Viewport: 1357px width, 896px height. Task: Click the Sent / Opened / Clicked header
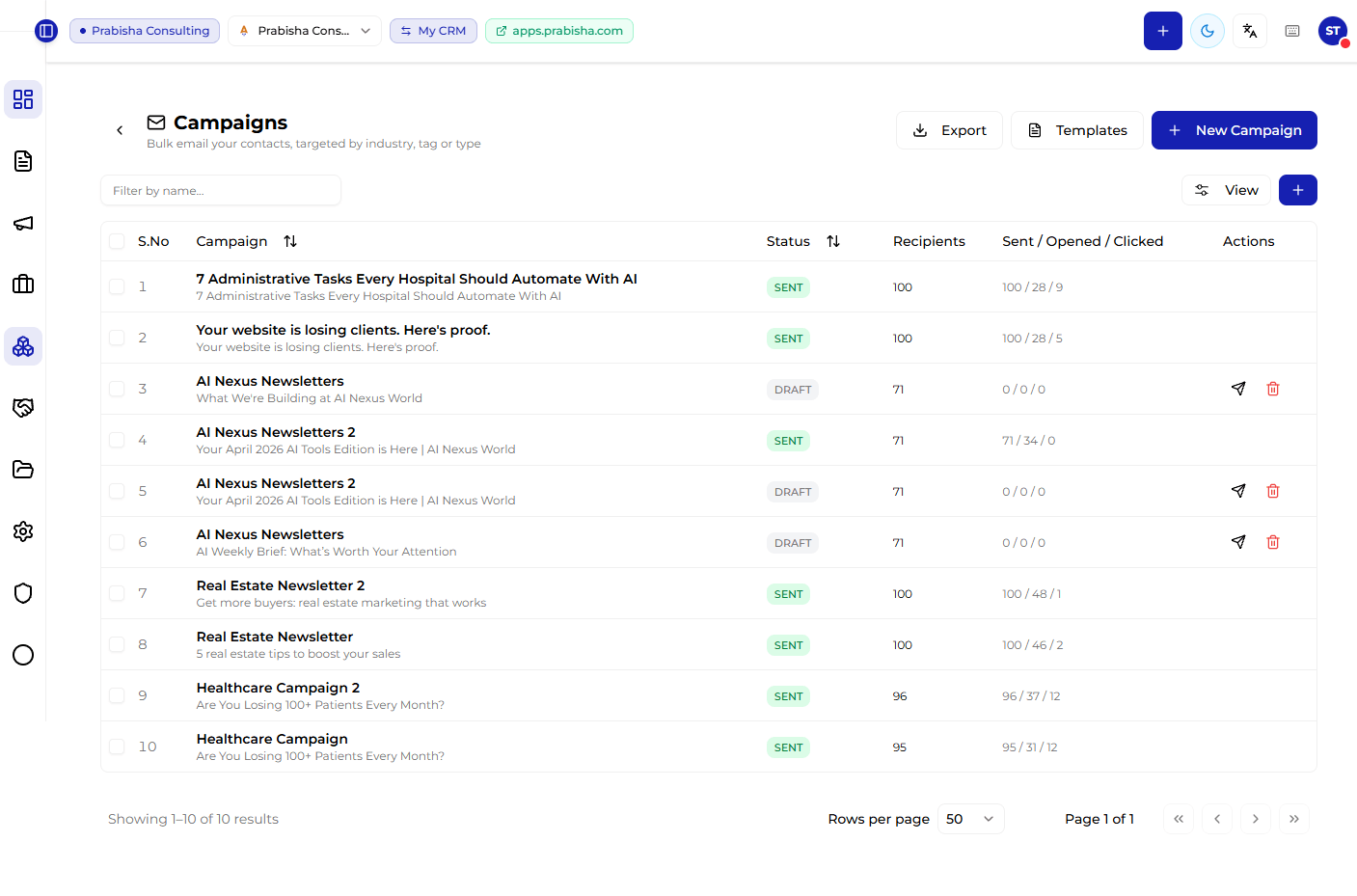click(1082, 241)
